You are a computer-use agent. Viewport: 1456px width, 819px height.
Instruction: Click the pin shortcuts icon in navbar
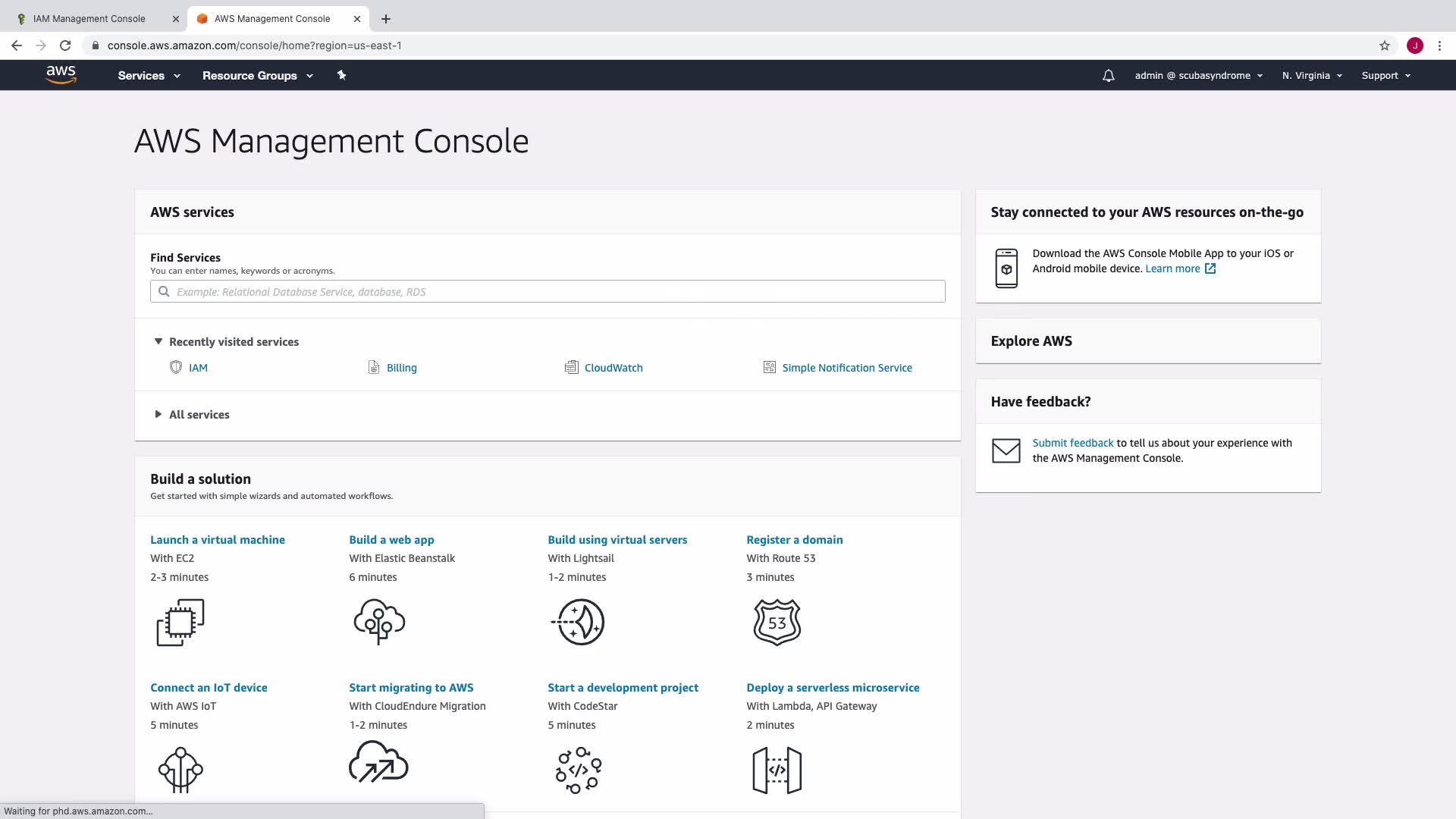tap(341, 75)
